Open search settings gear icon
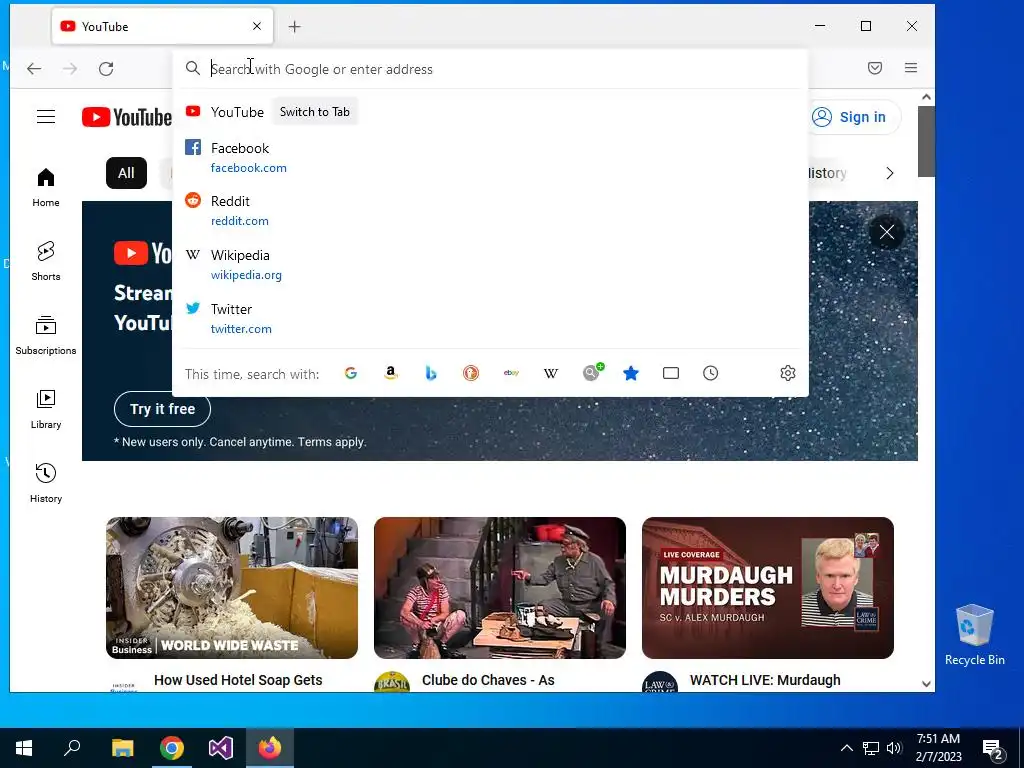 (788, 373)
